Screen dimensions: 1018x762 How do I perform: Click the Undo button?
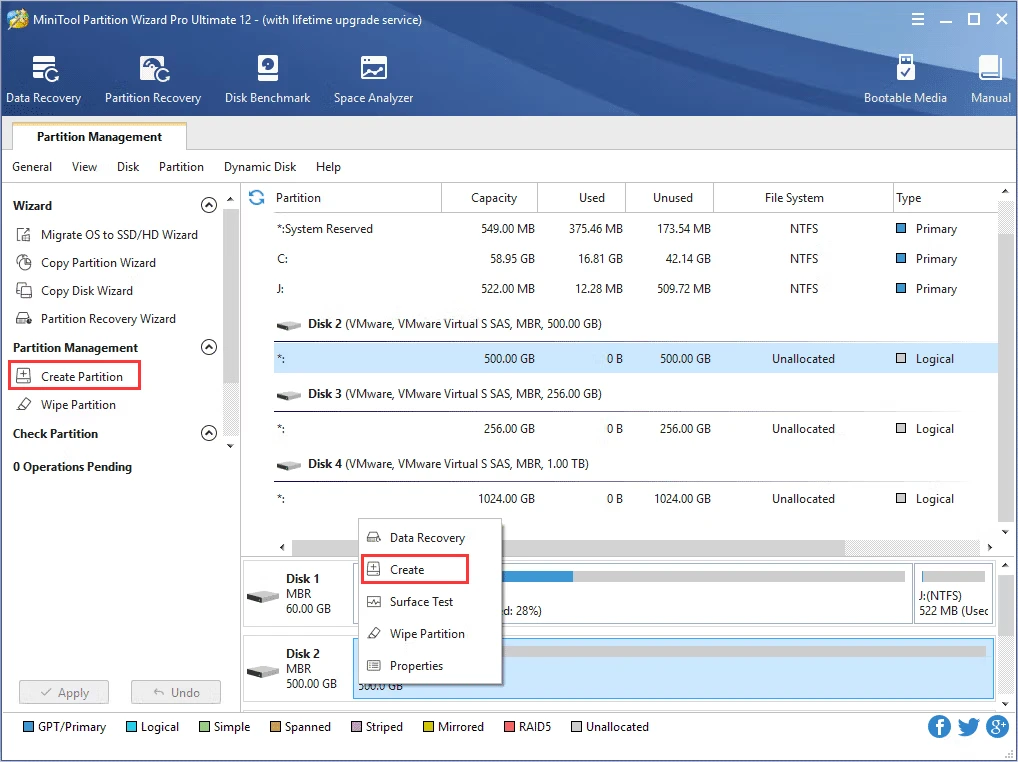[175, 691]
